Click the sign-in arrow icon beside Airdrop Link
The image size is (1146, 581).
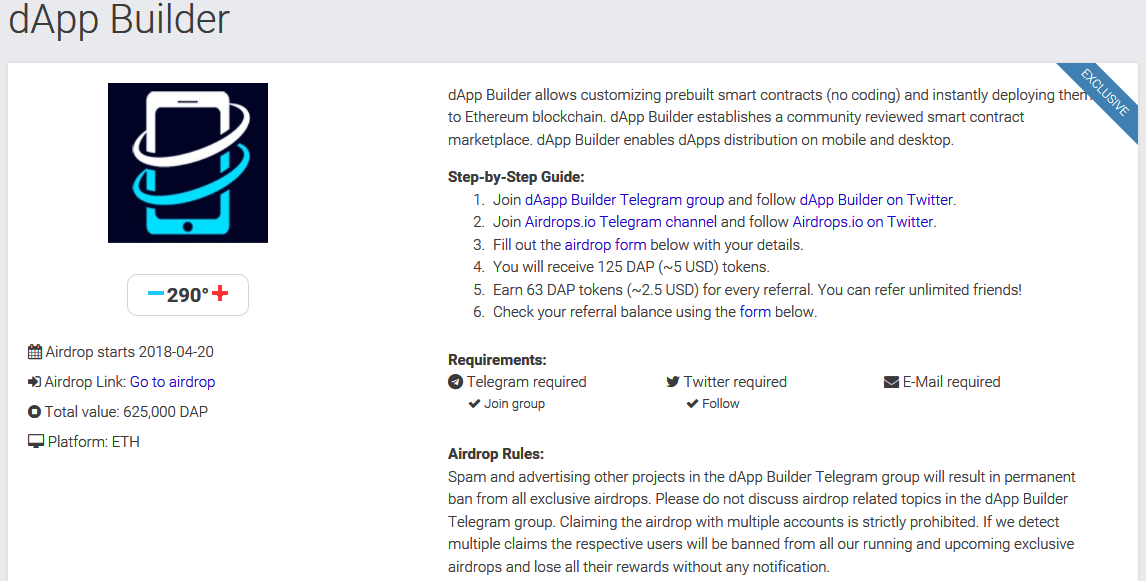[34, 381]
